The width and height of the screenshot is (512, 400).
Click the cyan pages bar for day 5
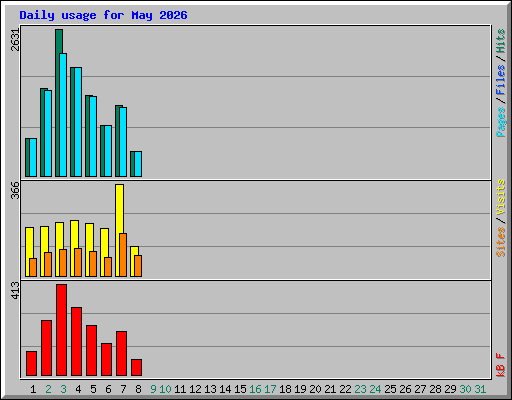(93, 136)
